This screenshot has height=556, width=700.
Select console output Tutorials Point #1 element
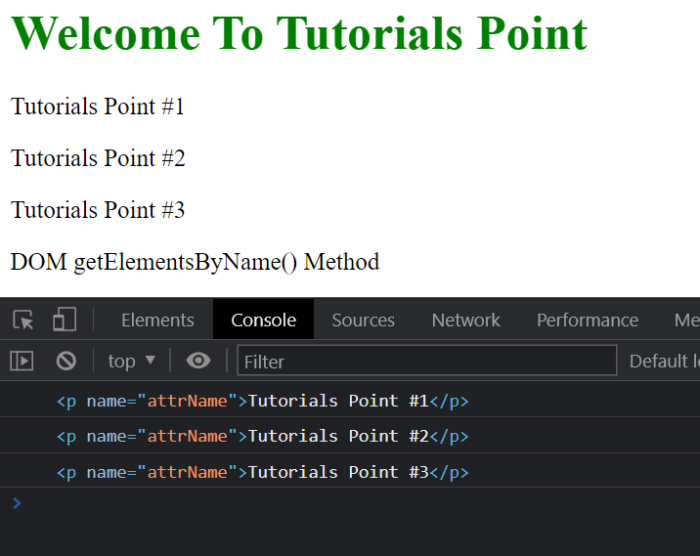coord(262,401)
